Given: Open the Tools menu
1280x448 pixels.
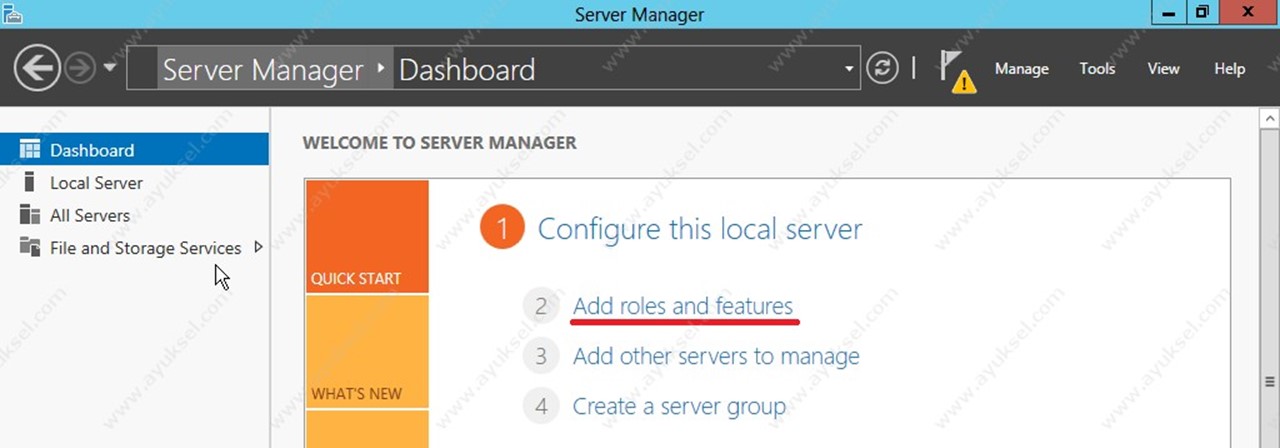Looking at the screenshot, I should (x=1097, y=69).
